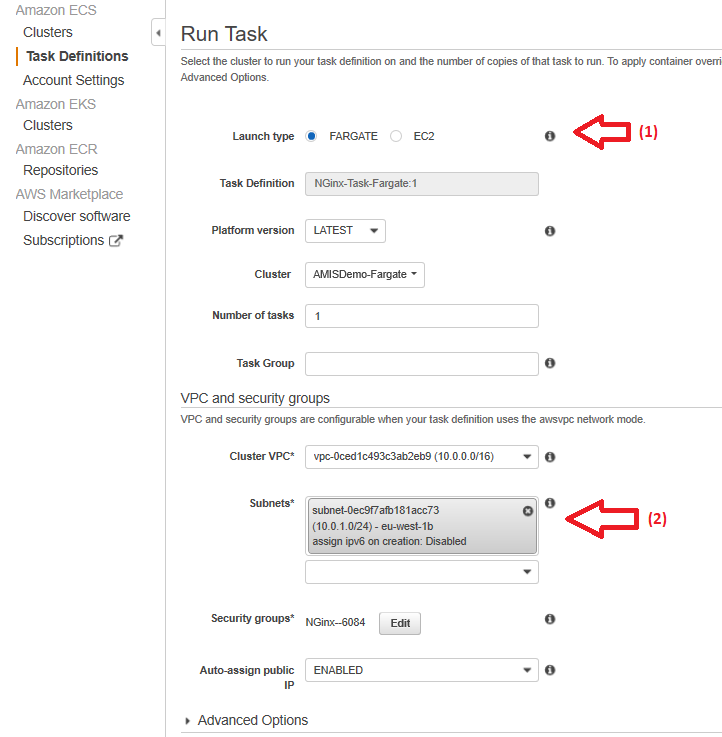This screenshot has height=737, width=722.
Task: Click the Task Group info icon
Action: point(550,364)
